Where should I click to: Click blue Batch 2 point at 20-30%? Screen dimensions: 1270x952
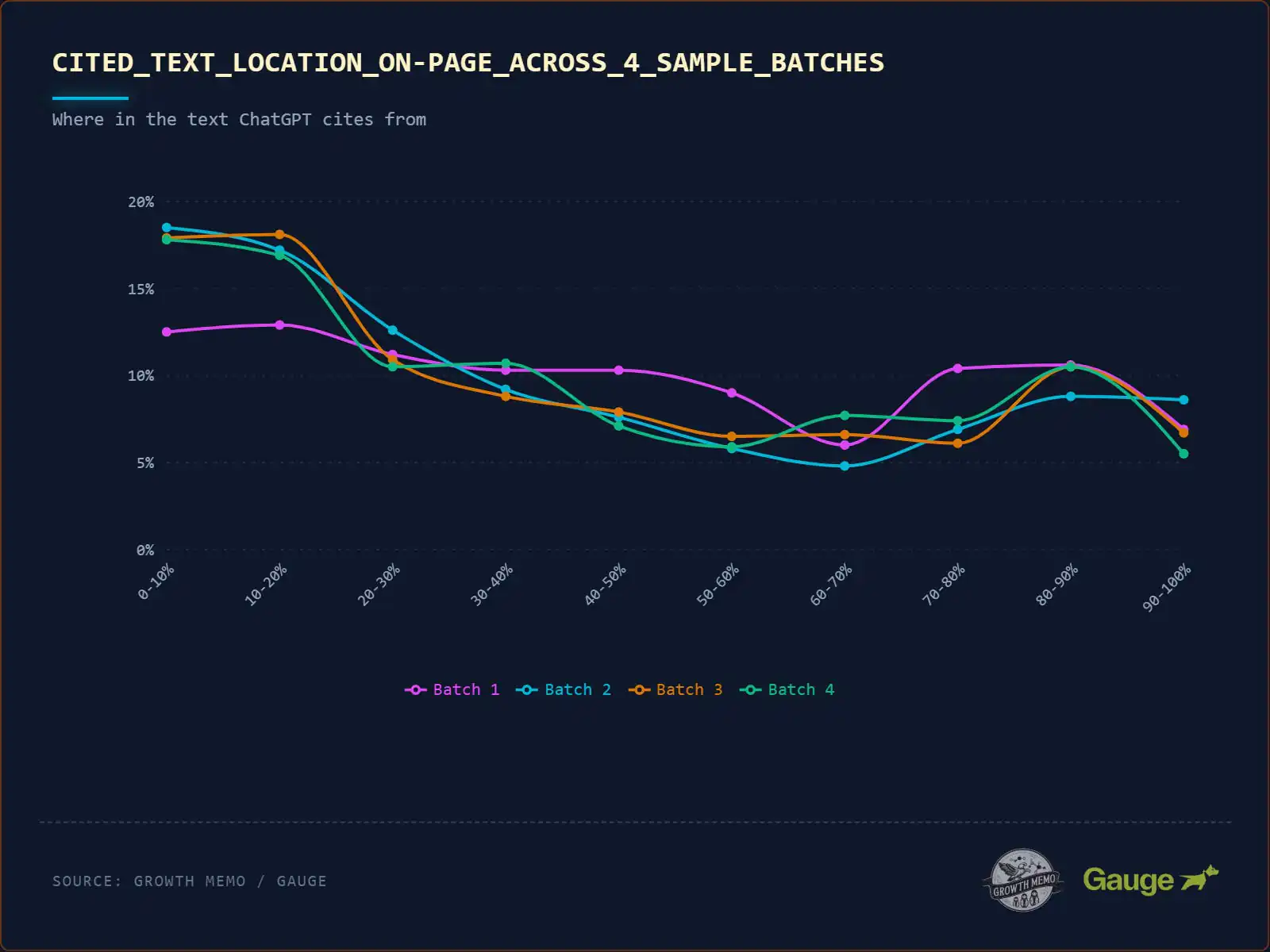tap(392, 330)
